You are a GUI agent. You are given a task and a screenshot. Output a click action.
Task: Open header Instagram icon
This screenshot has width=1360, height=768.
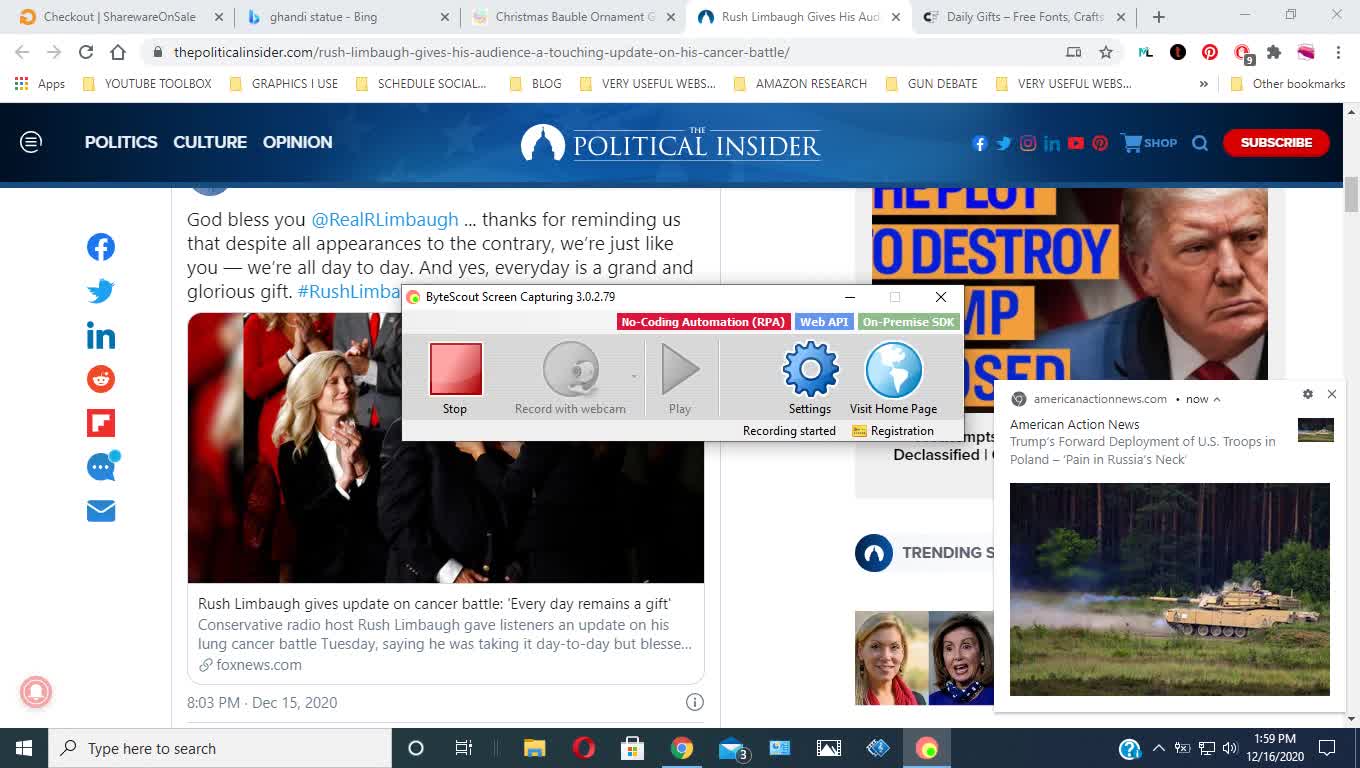pyautogui.click(x=1028, y=143)
